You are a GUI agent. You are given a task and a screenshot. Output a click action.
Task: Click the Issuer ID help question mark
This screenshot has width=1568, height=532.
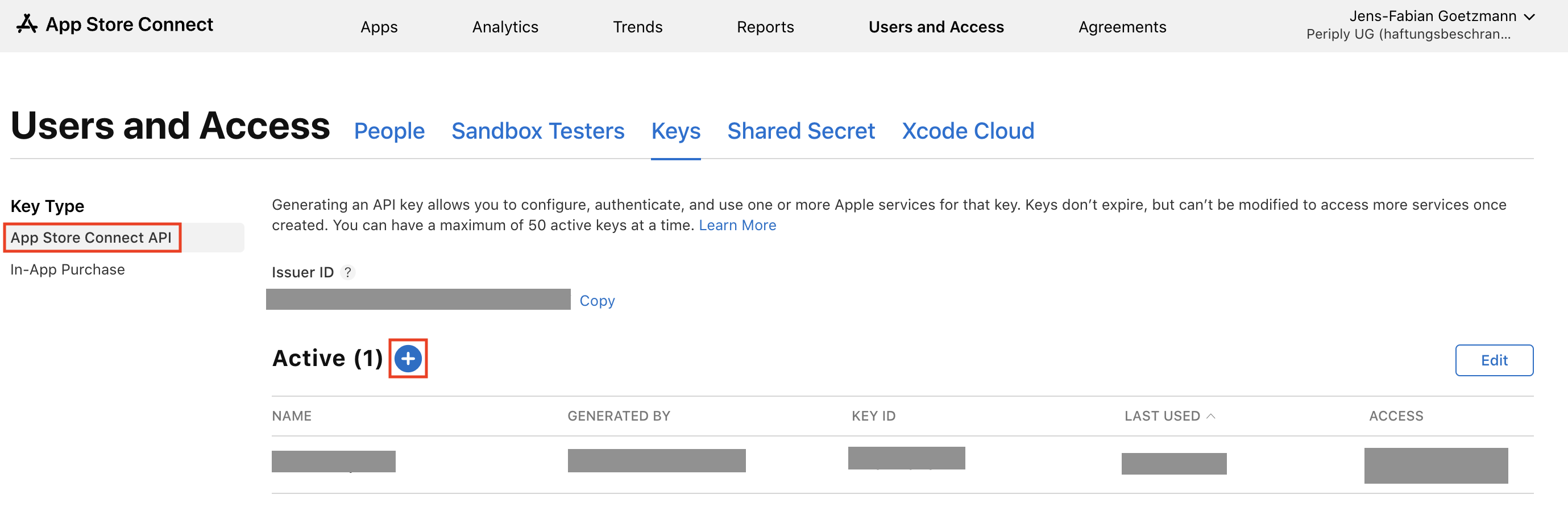click(347, 272)
